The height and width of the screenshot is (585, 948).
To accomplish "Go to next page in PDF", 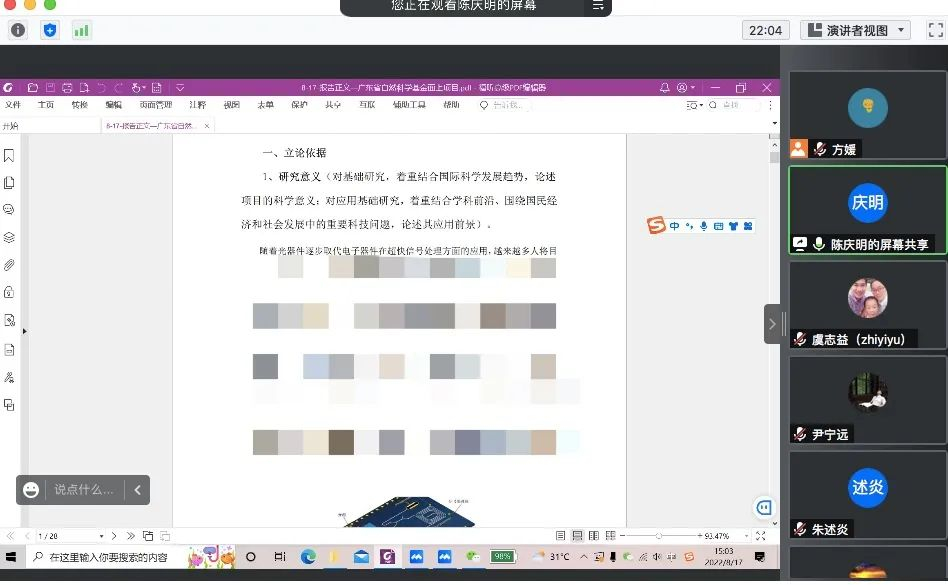I will [x=115, y=536].
